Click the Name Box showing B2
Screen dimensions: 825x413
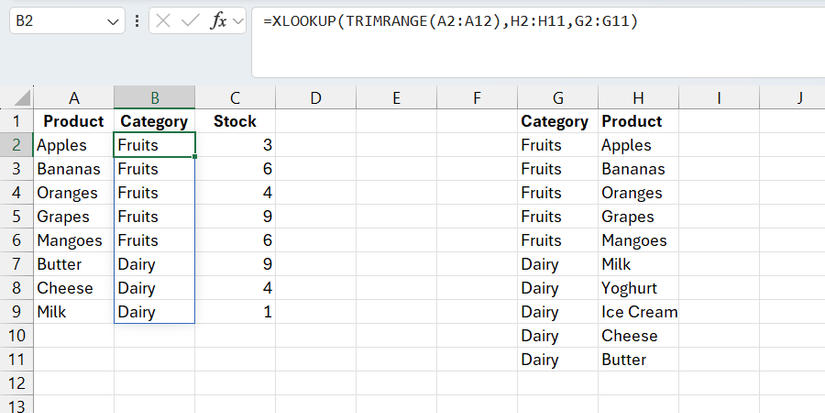point(60,22)
